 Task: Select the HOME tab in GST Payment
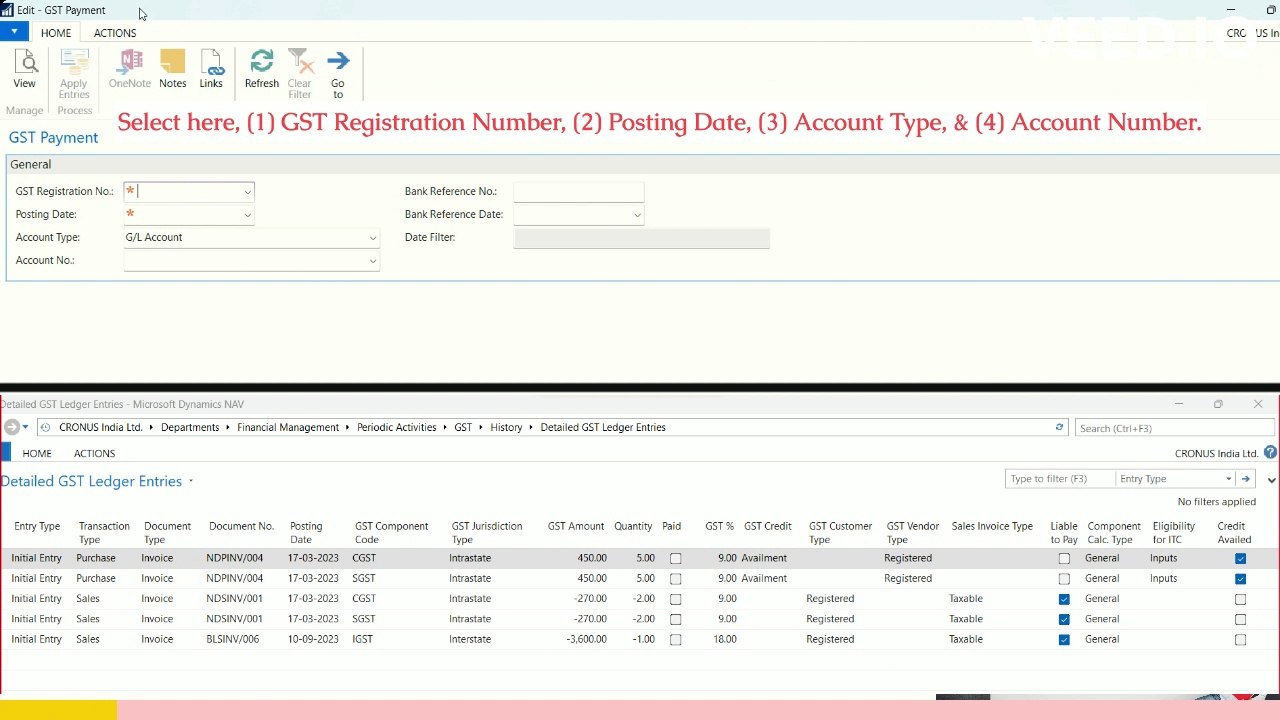coord(56,32)
